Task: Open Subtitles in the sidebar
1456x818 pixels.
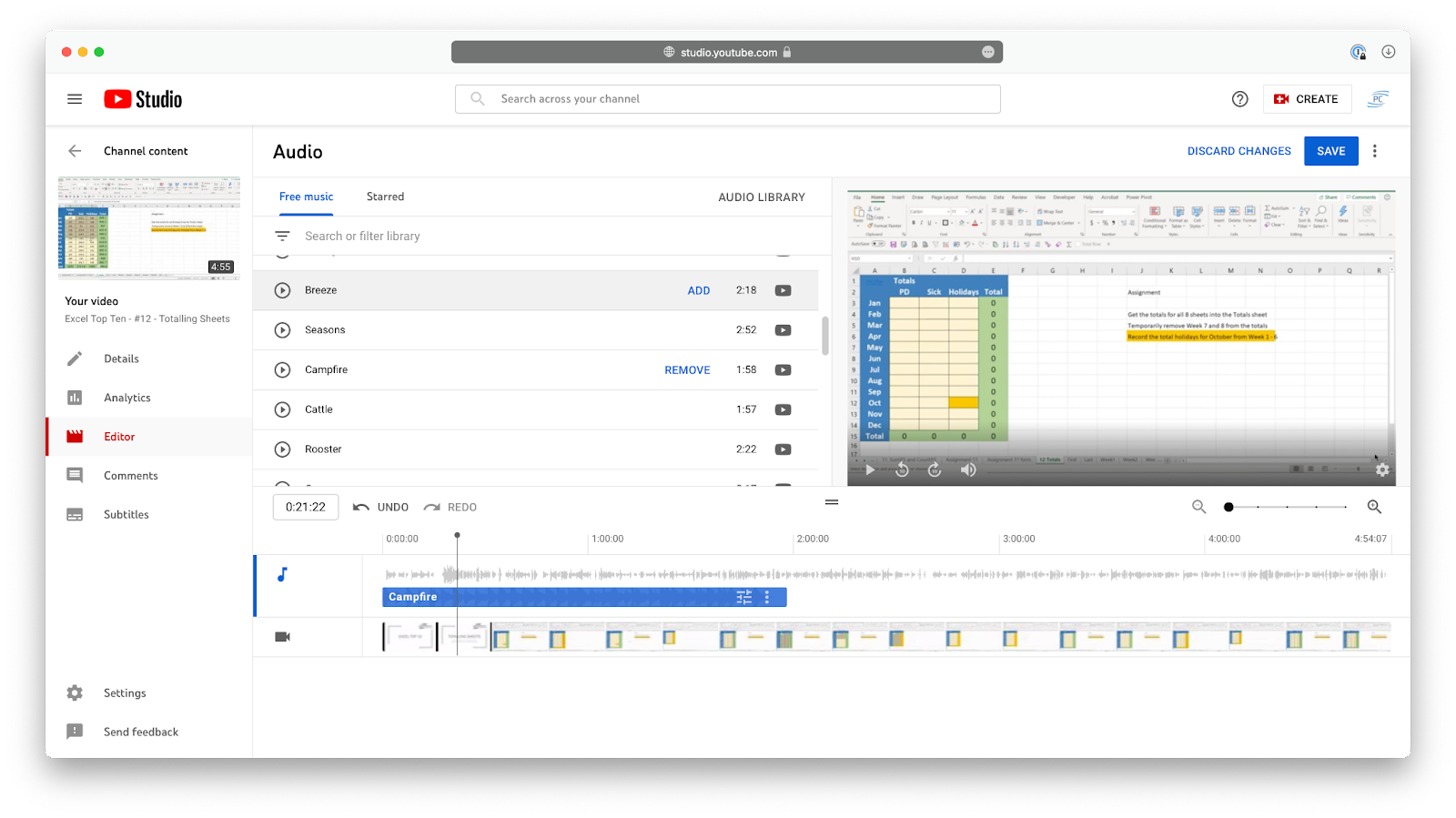Action: click(126, 515)
